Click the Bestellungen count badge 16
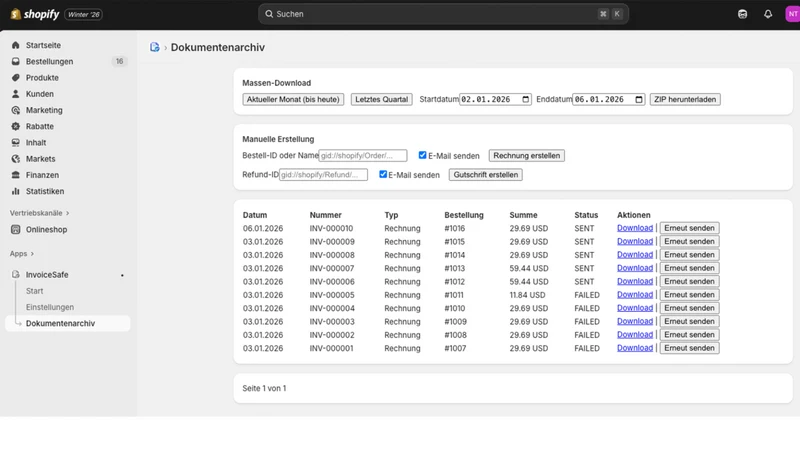This screenshot has height=450, width=800. (x=119, y=61)
